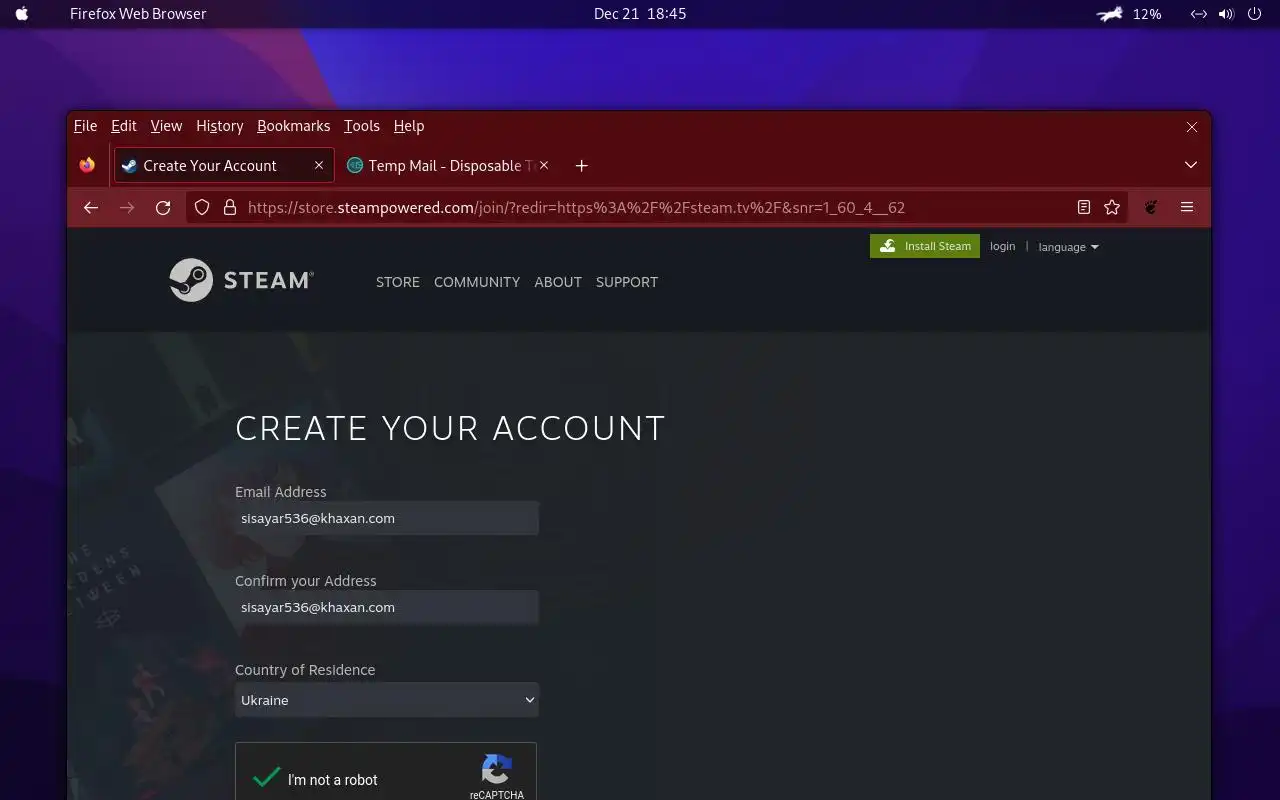Switch to the Temp Mail tab
Image resolution: width=1280 pixels, height=800 pixels.
click(449, 165)
